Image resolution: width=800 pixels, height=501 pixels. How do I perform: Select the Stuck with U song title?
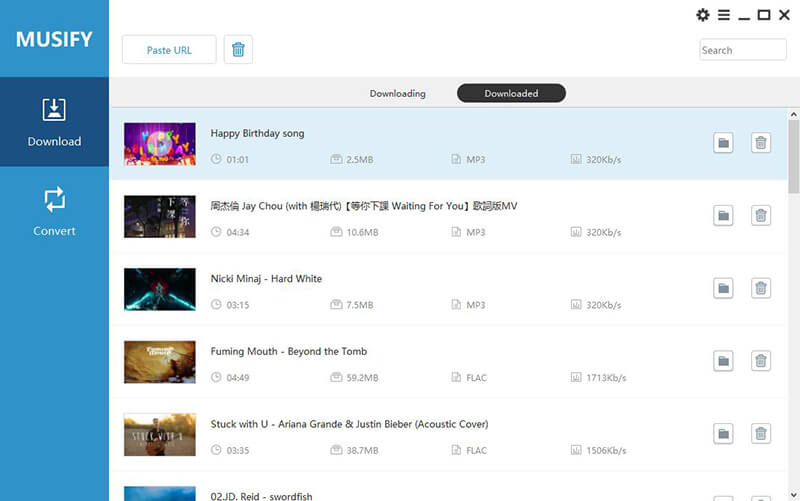(x=349, y=424)
